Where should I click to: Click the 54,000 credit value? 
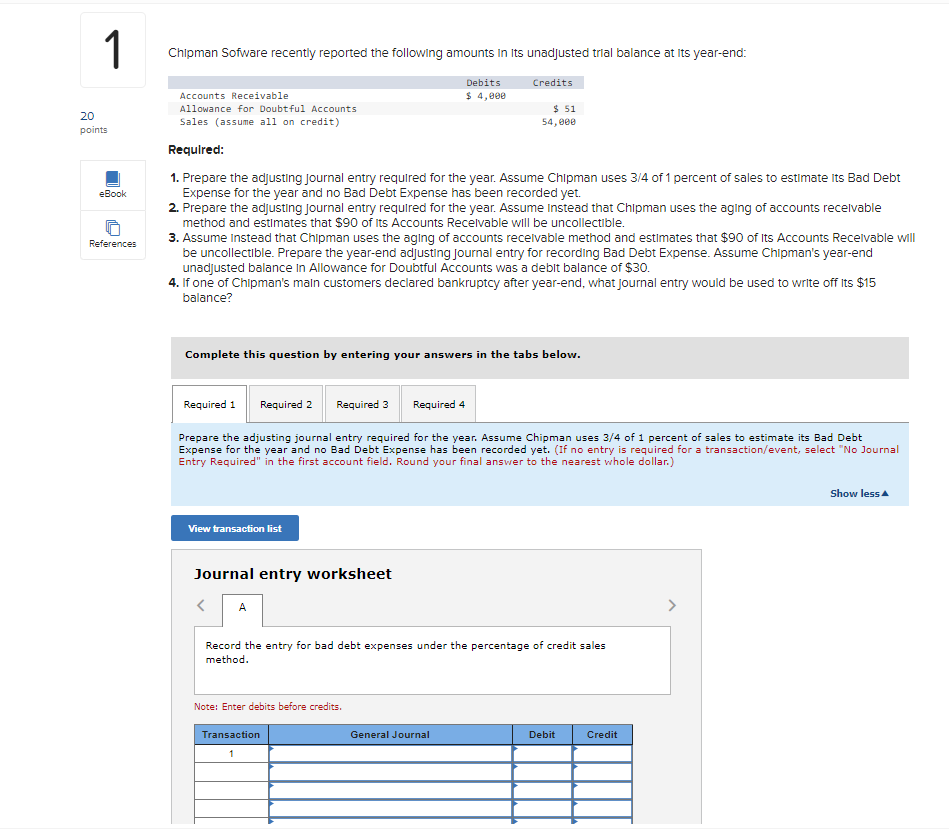tap(559, 122)
